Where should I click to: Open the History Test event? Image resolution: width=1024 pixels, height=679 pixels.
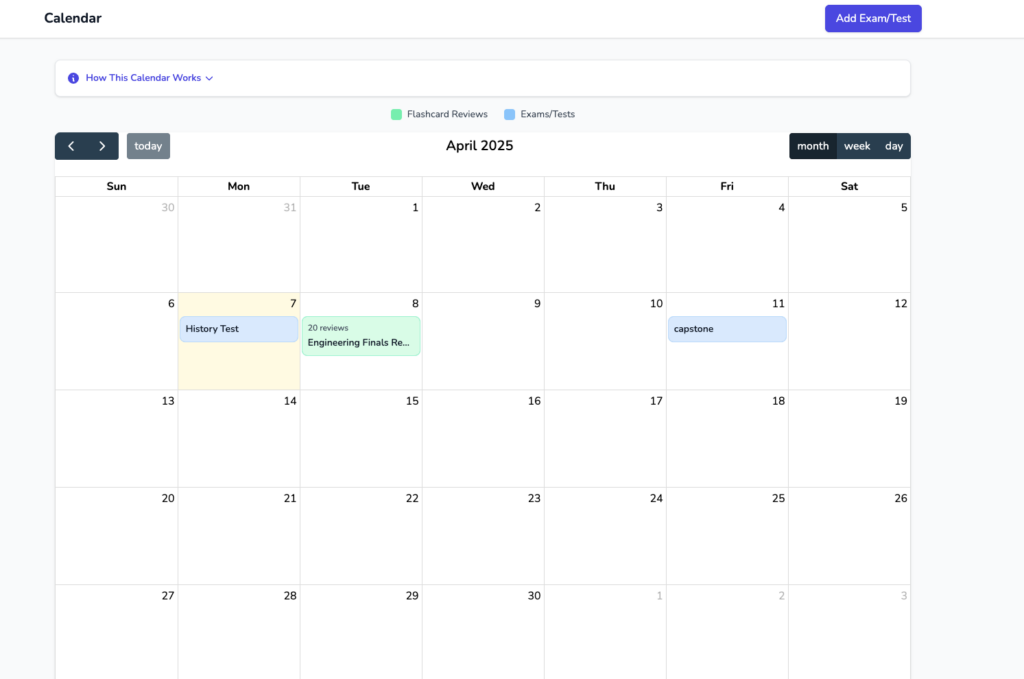(x=239, y=329)
